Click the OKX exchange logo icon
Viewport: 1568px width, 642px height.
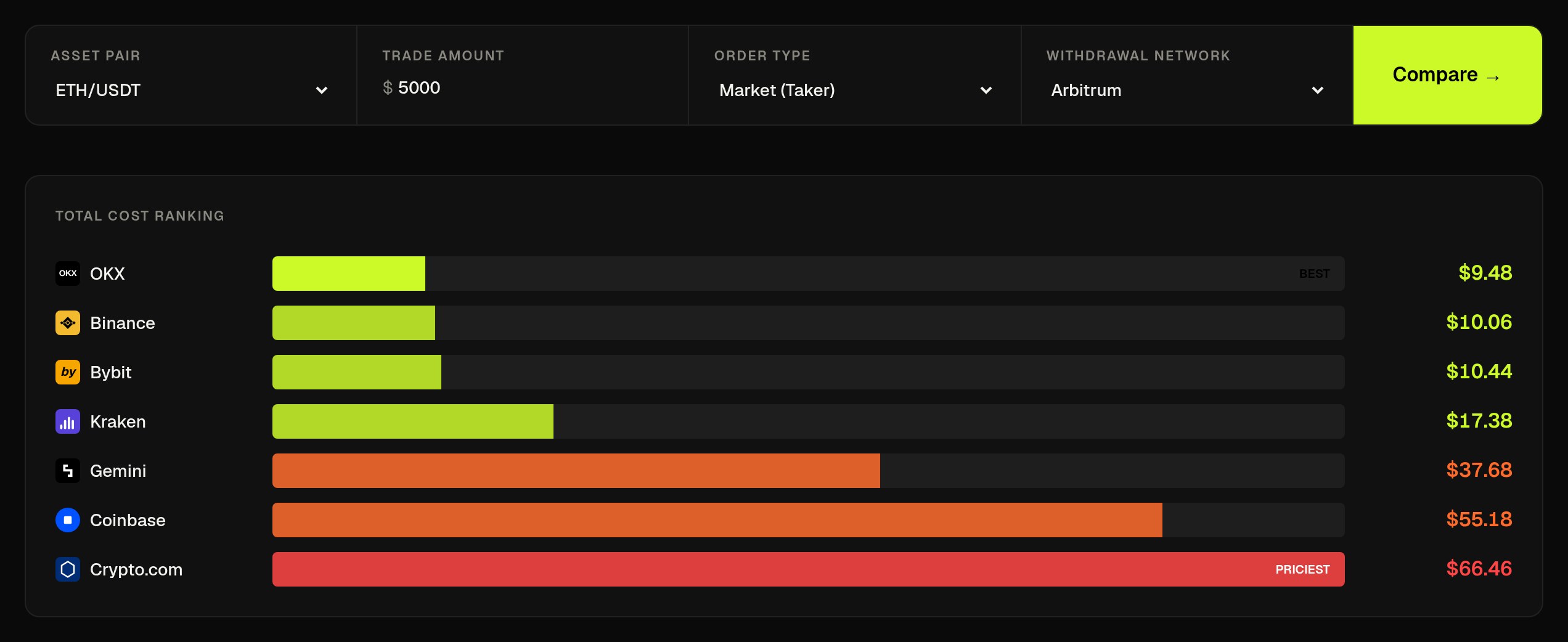(68, 274)
